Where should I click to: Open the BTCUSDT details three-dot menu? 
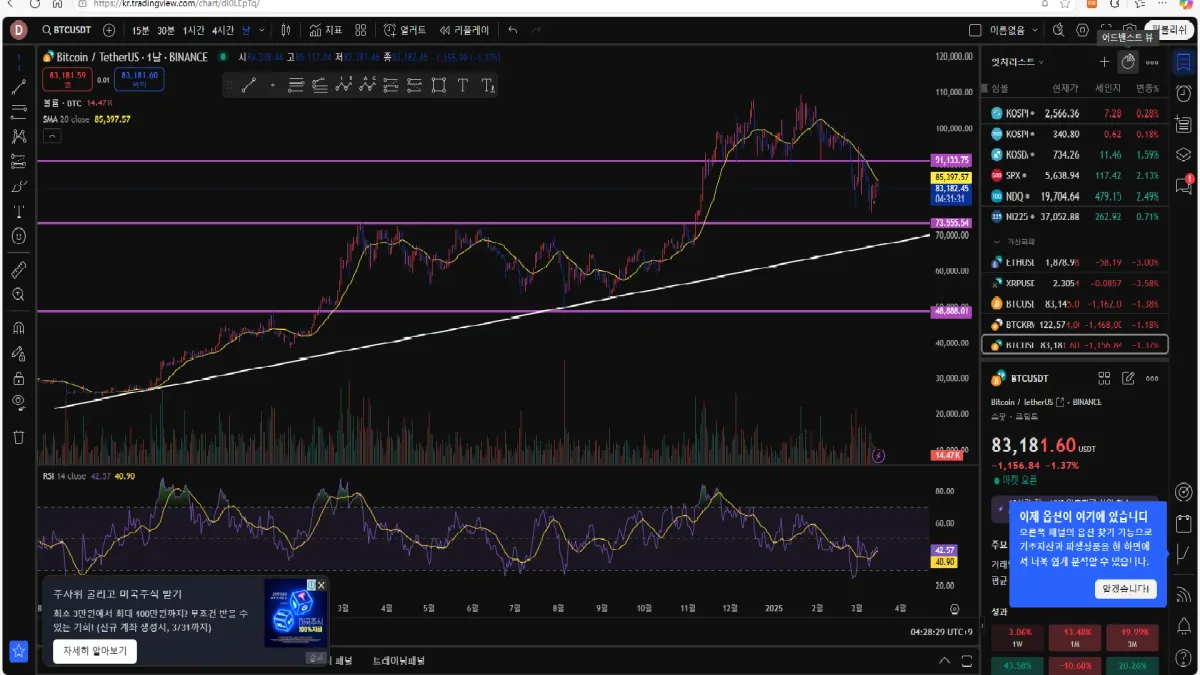tap(1153, 378)
